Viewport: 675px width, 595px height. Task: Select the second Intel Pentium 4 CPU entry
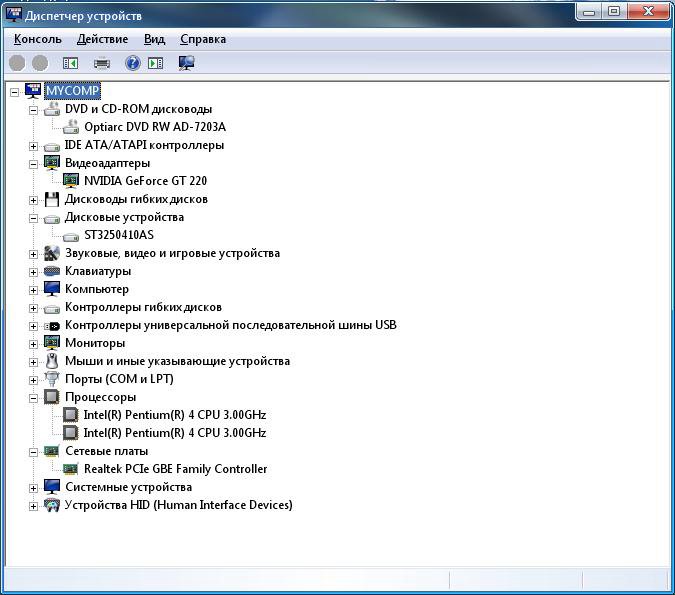click(175, 433)
